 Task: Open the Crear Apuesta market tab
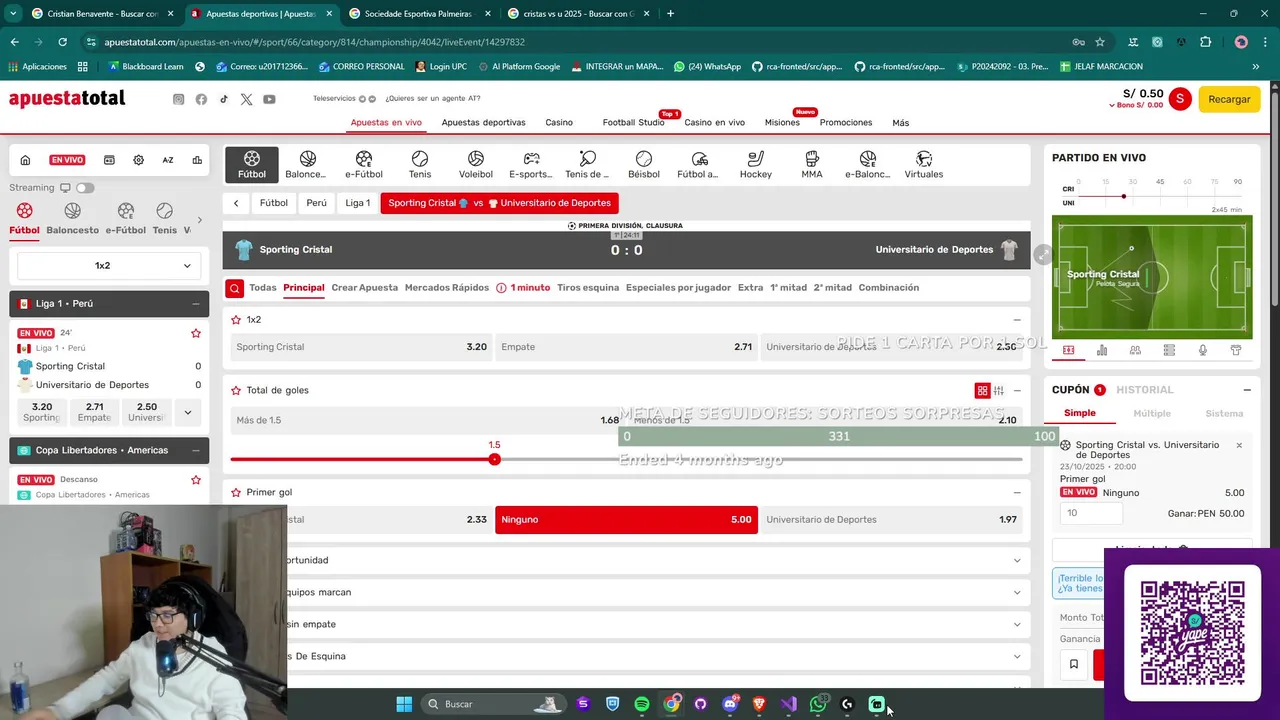[x=364, y=288]
